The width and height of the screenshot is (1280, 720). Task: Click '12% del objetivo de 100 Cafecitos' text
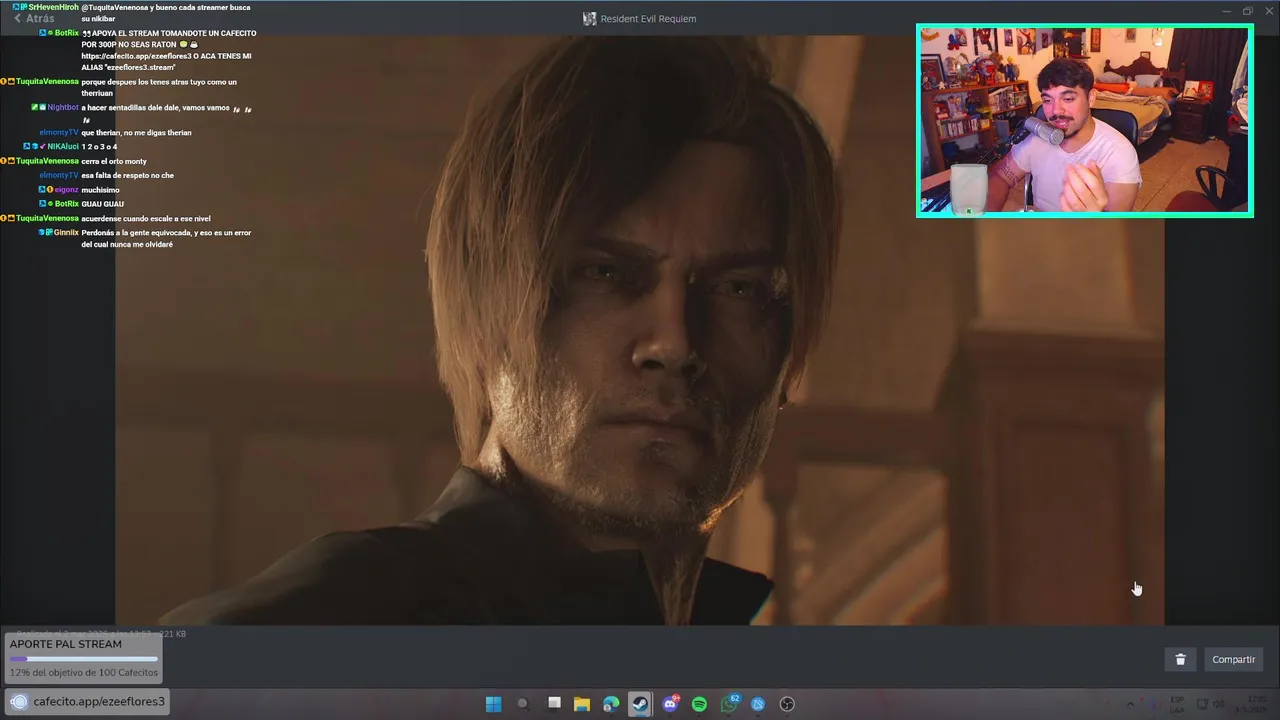tap(84, 673)
